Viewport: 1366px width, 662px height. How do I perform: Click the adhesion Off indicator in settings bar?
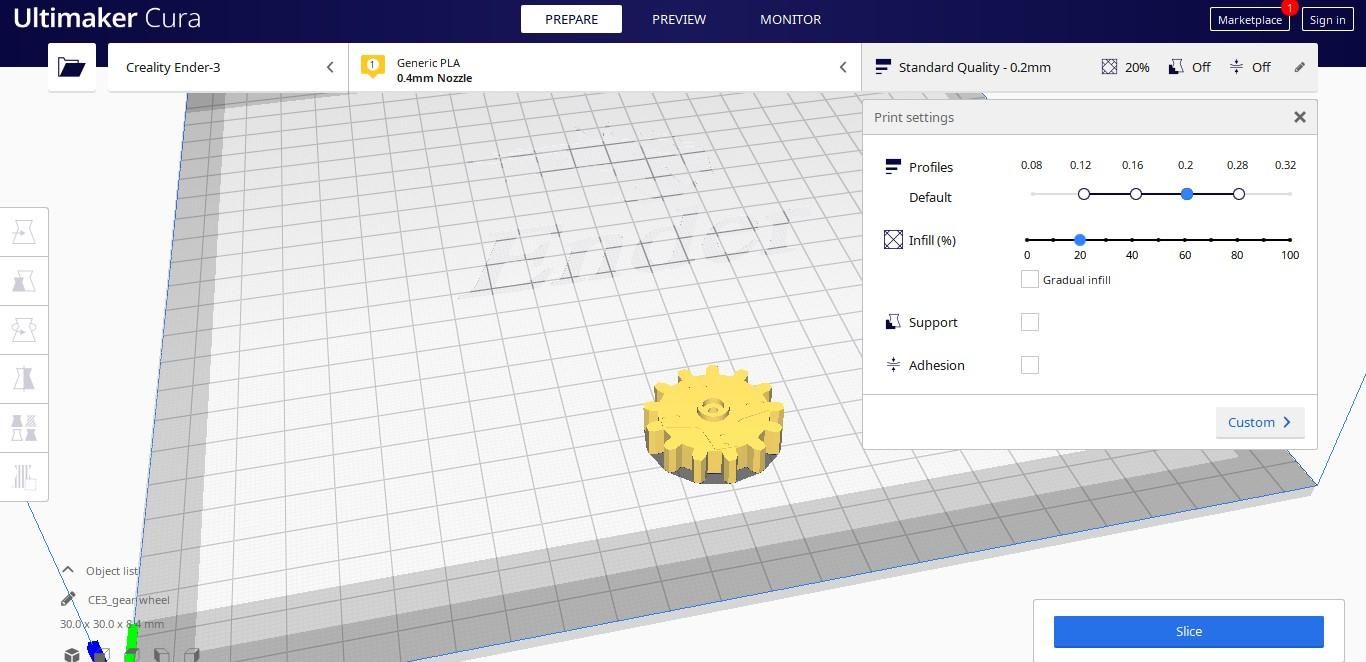1250,67
